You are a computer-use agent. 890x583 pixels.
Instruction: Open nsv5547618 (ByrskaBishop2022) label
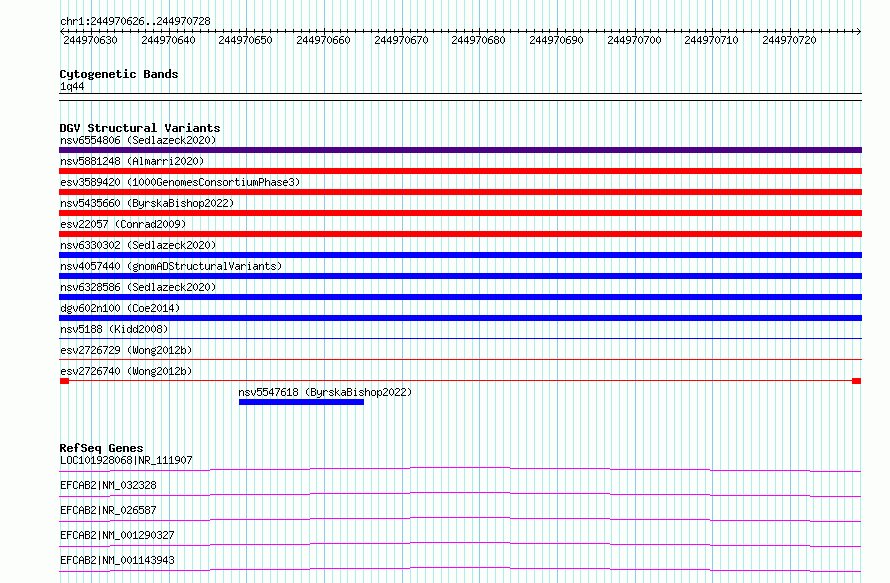(325, 392)
